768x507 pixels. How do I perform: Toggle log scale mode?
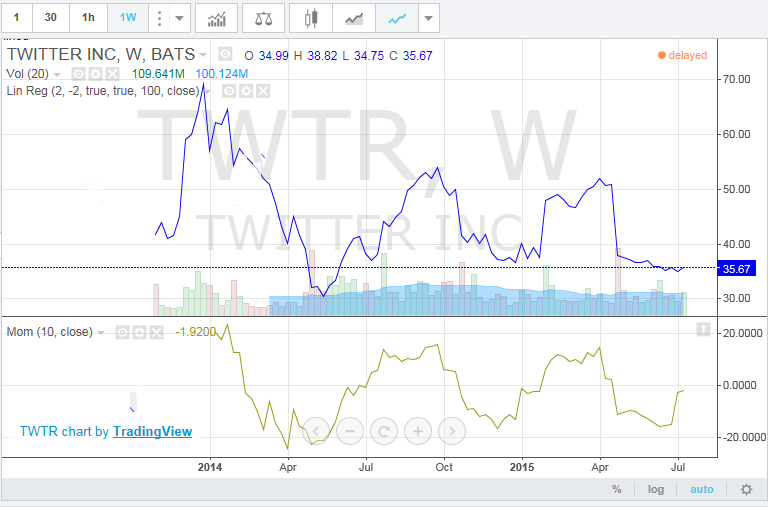point(656,489)
